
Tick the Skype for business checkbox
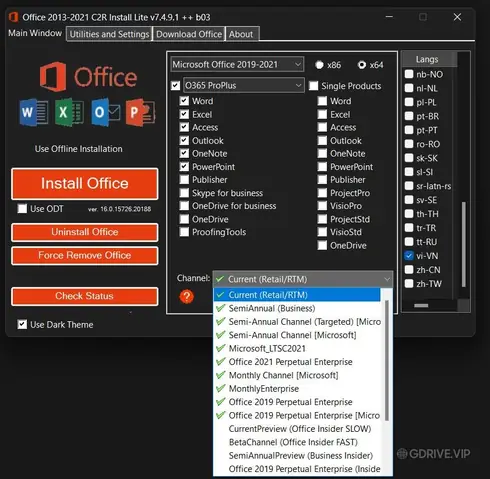[x=184, y=193]
